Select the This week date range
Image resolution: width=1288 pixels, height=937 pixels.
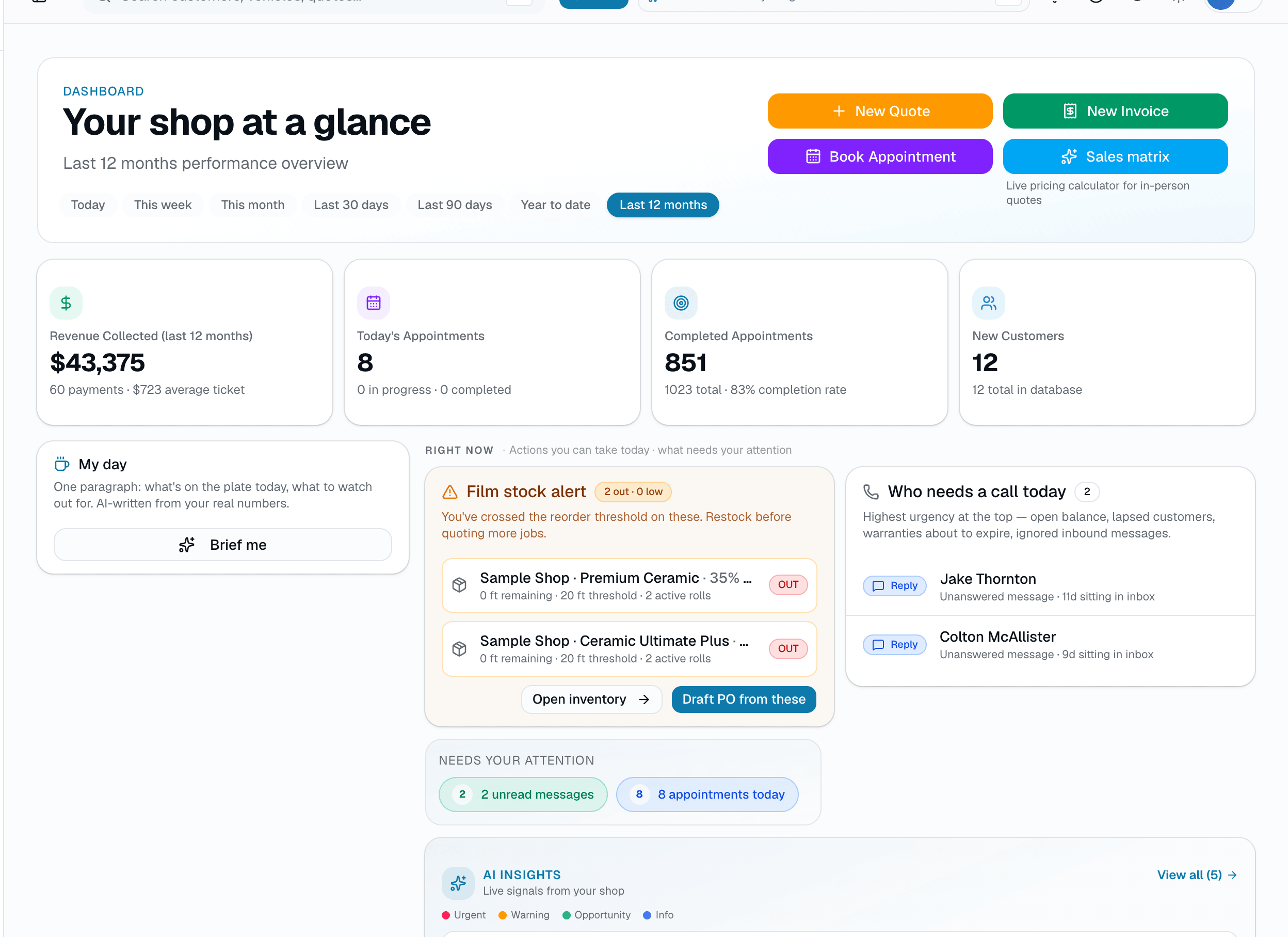(163, 205)
